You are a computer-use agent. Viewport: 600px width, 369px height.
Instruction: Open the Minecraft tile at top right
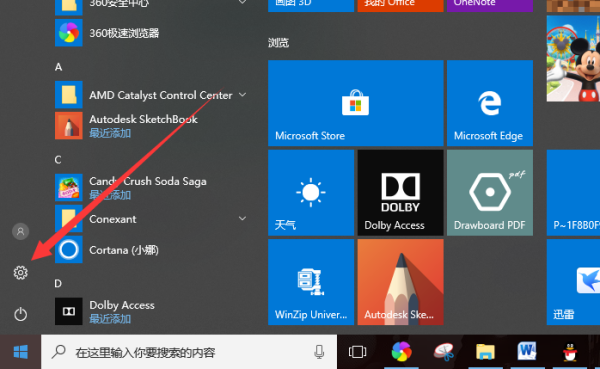573,5
